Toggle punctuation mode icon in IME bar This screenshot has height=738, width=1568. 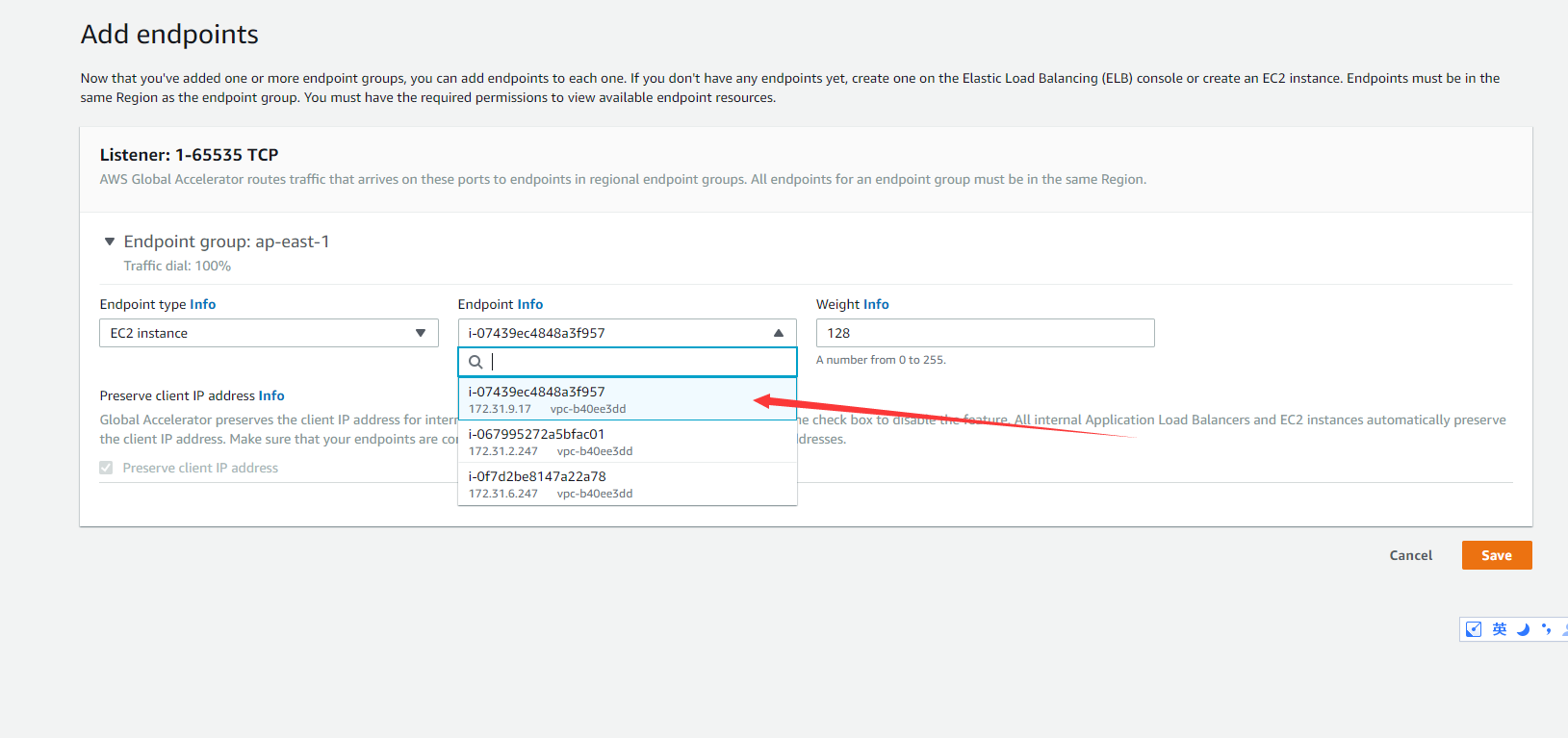(1546, 629)
